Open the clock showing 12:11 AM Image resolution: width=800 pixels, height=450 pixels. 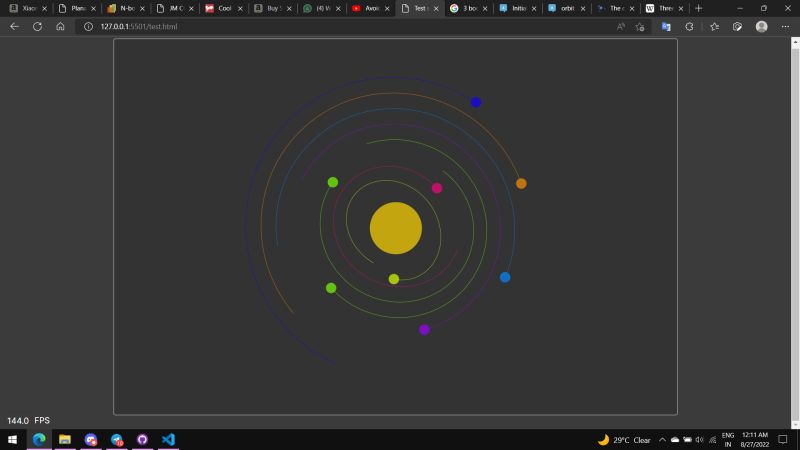point(755,440)
